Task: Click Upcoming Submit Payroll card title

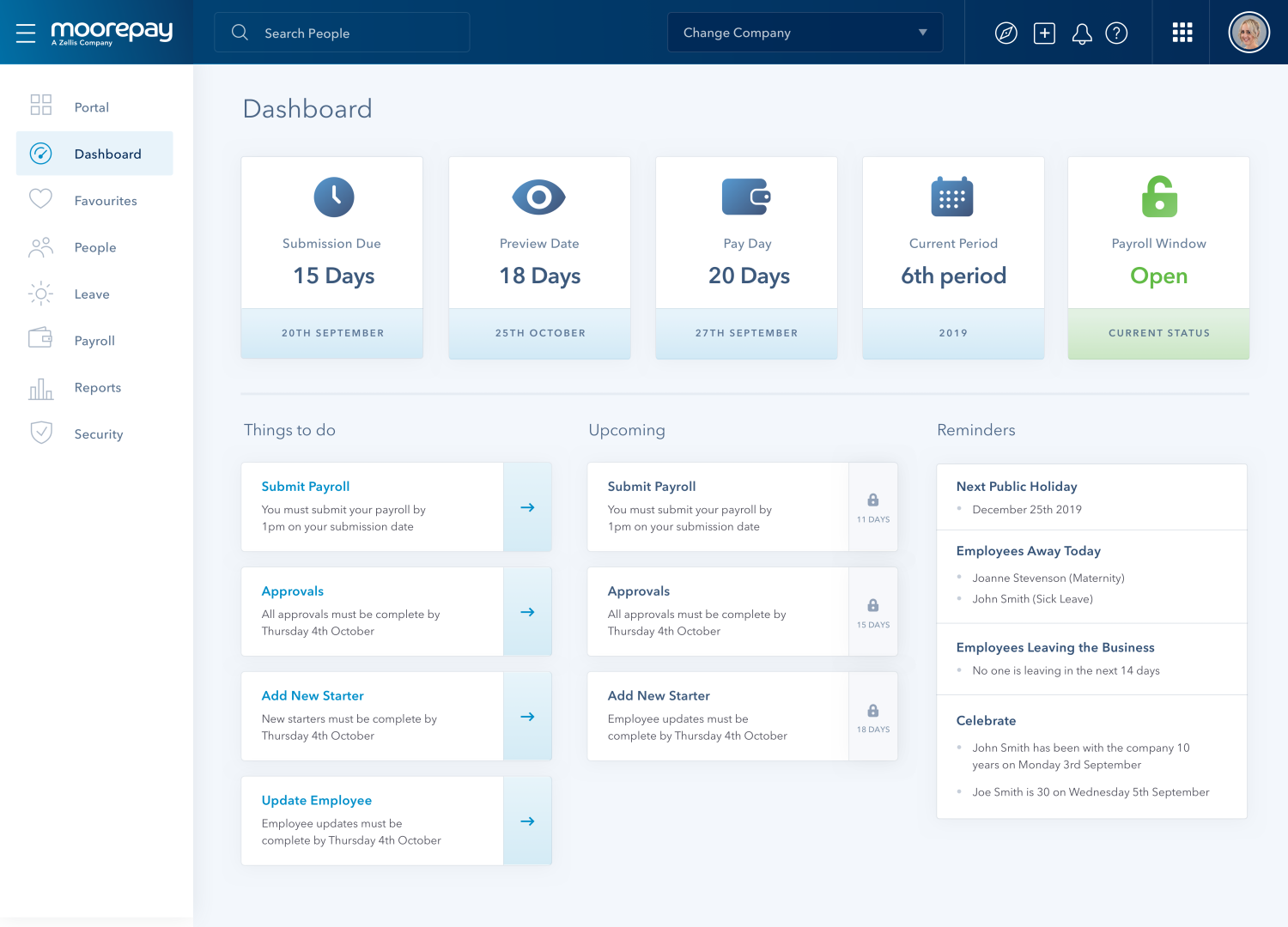Action: click(x=652, y=487)
